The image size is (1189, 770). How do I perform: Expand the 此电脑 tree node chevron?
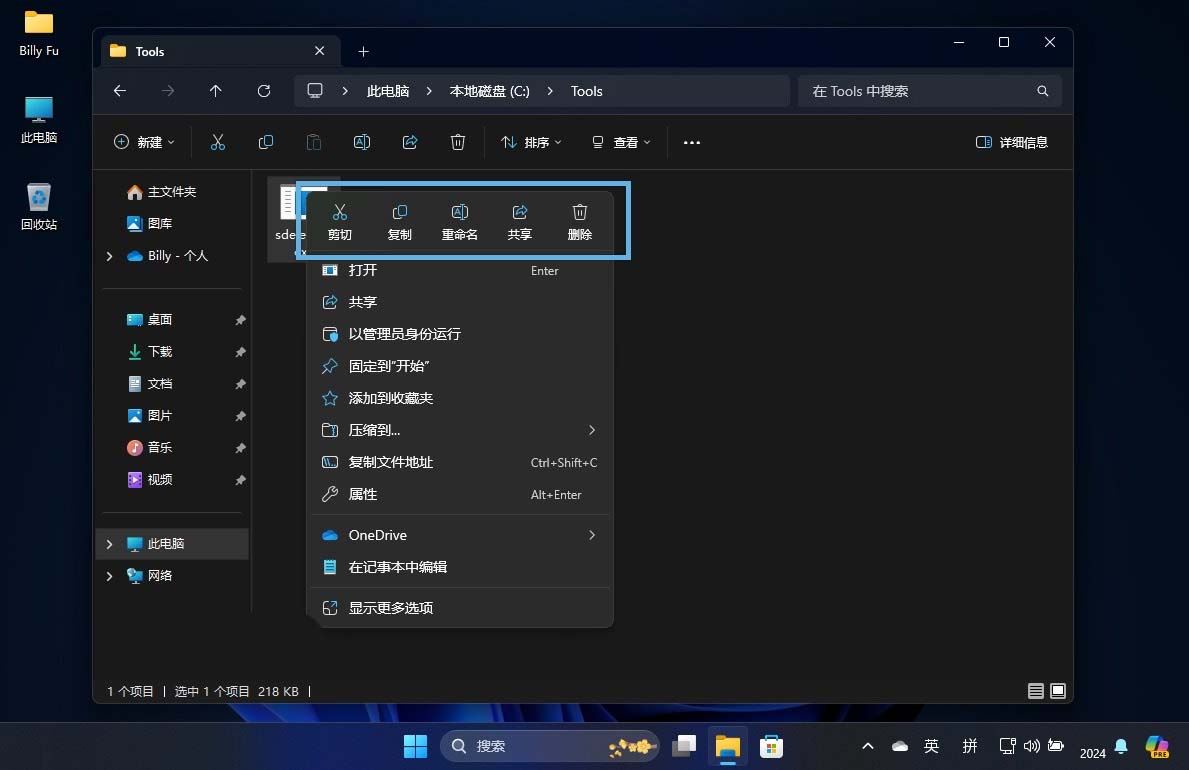pos(109,544)
